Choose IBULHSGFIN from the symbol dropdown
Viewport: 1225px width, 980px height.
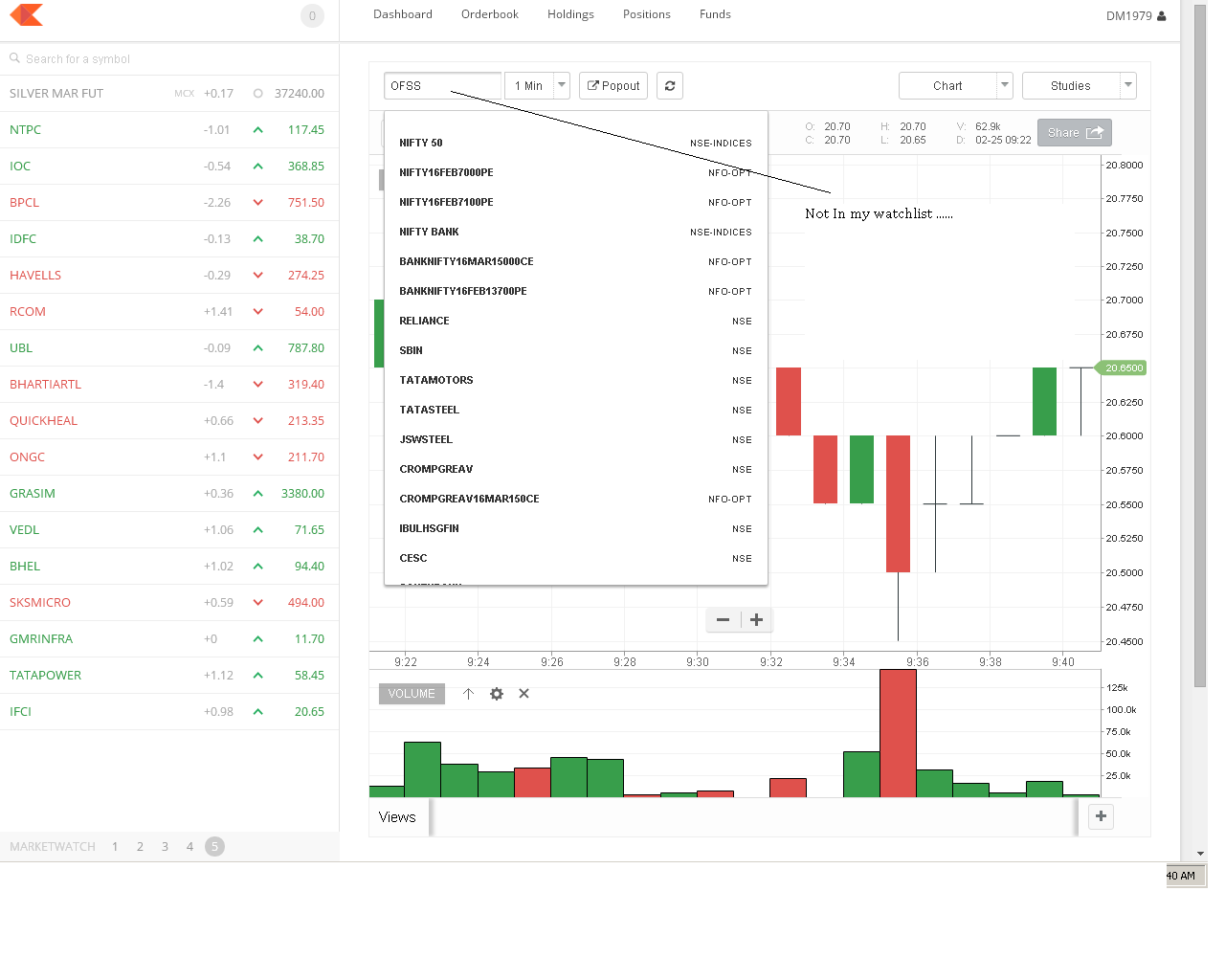coord(575,529)
